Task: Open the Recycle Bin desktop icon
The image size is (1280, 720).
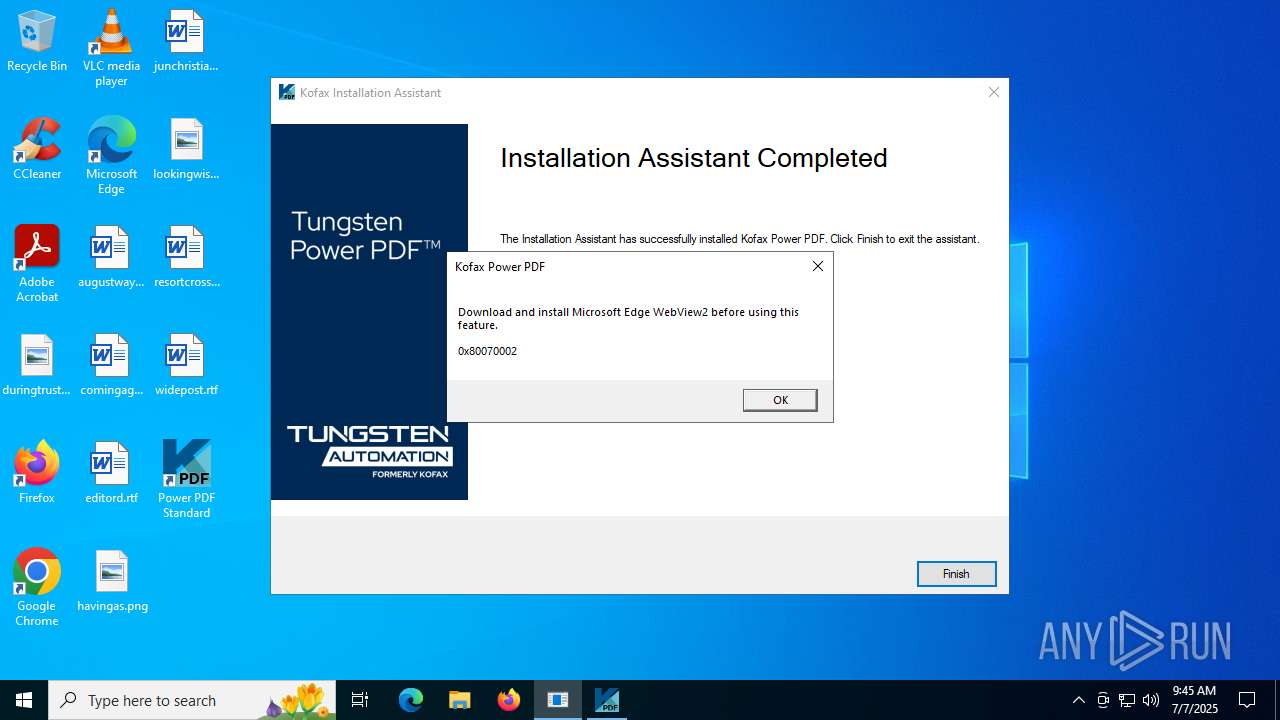Action: (37, 42)
